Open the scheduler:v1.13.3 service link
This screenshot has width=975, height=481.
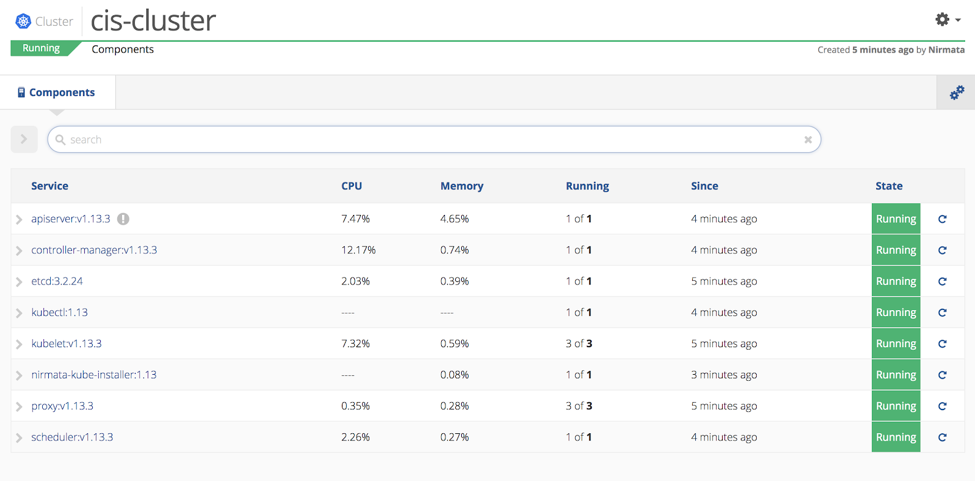pyautogui.click(x=72, y=437)
